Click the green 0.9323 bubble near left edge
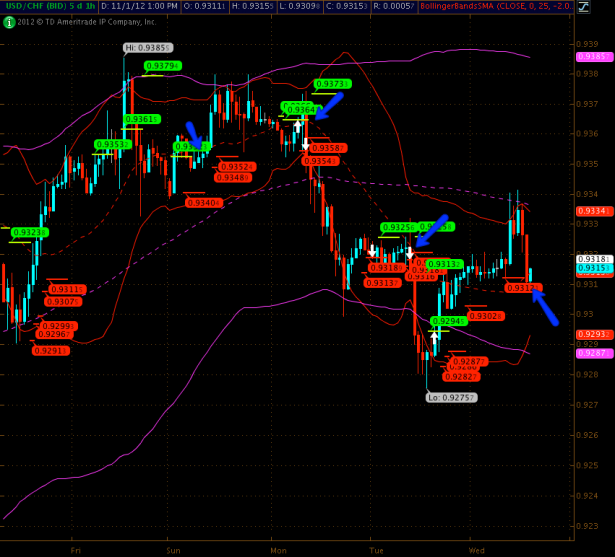The image size is (615, 557). point(28,232)
